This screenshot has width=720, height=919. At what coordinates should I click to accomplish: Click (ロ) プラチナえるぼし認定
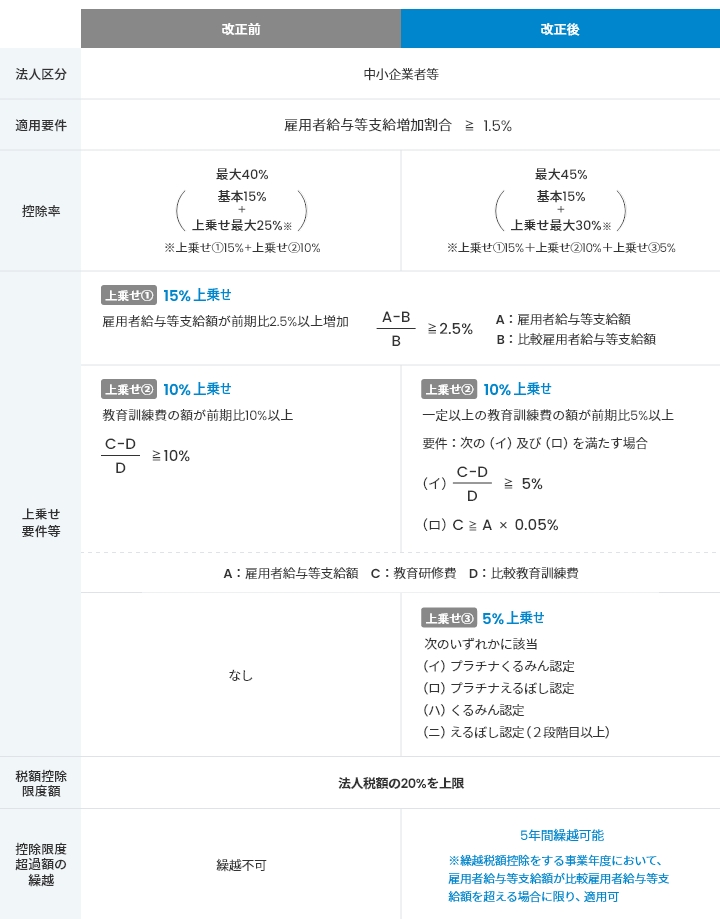[498, 688]
